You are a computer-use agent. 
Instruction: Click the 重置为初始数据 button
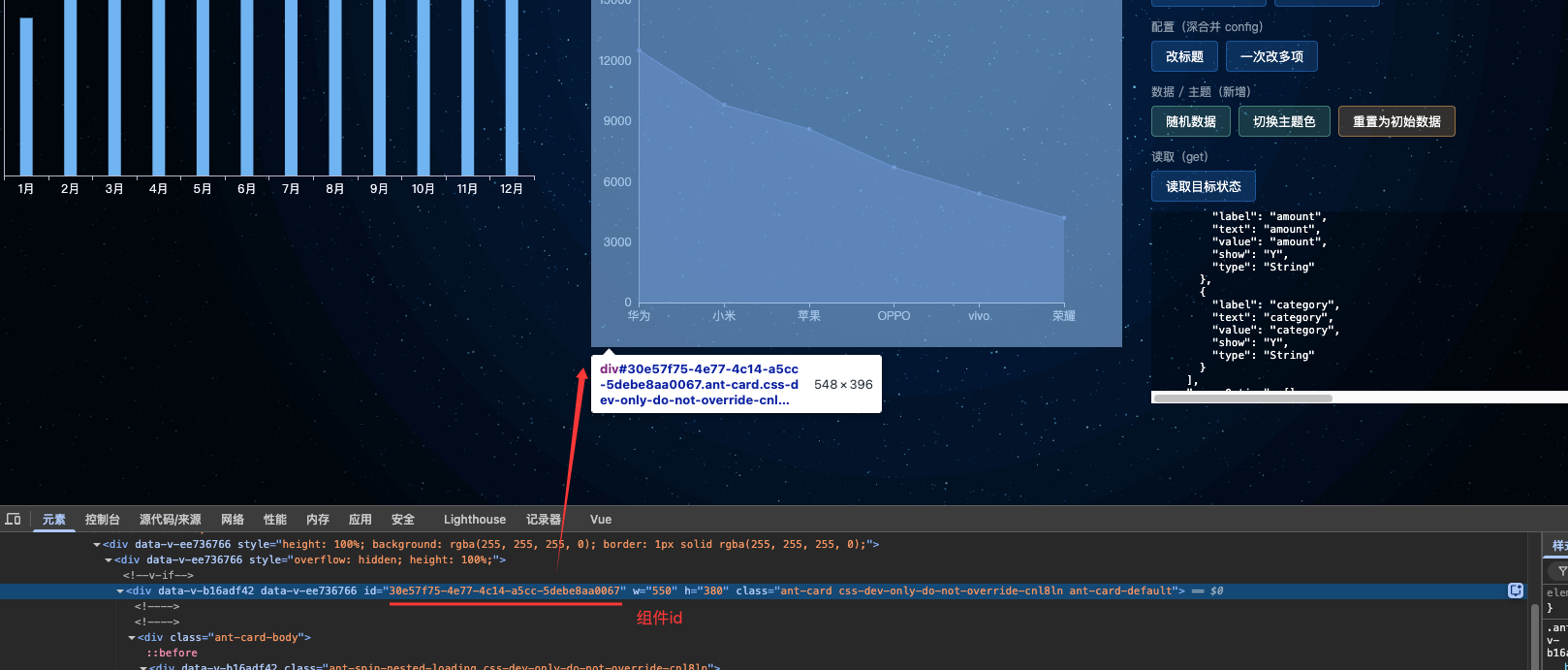tap(1396, 121)
